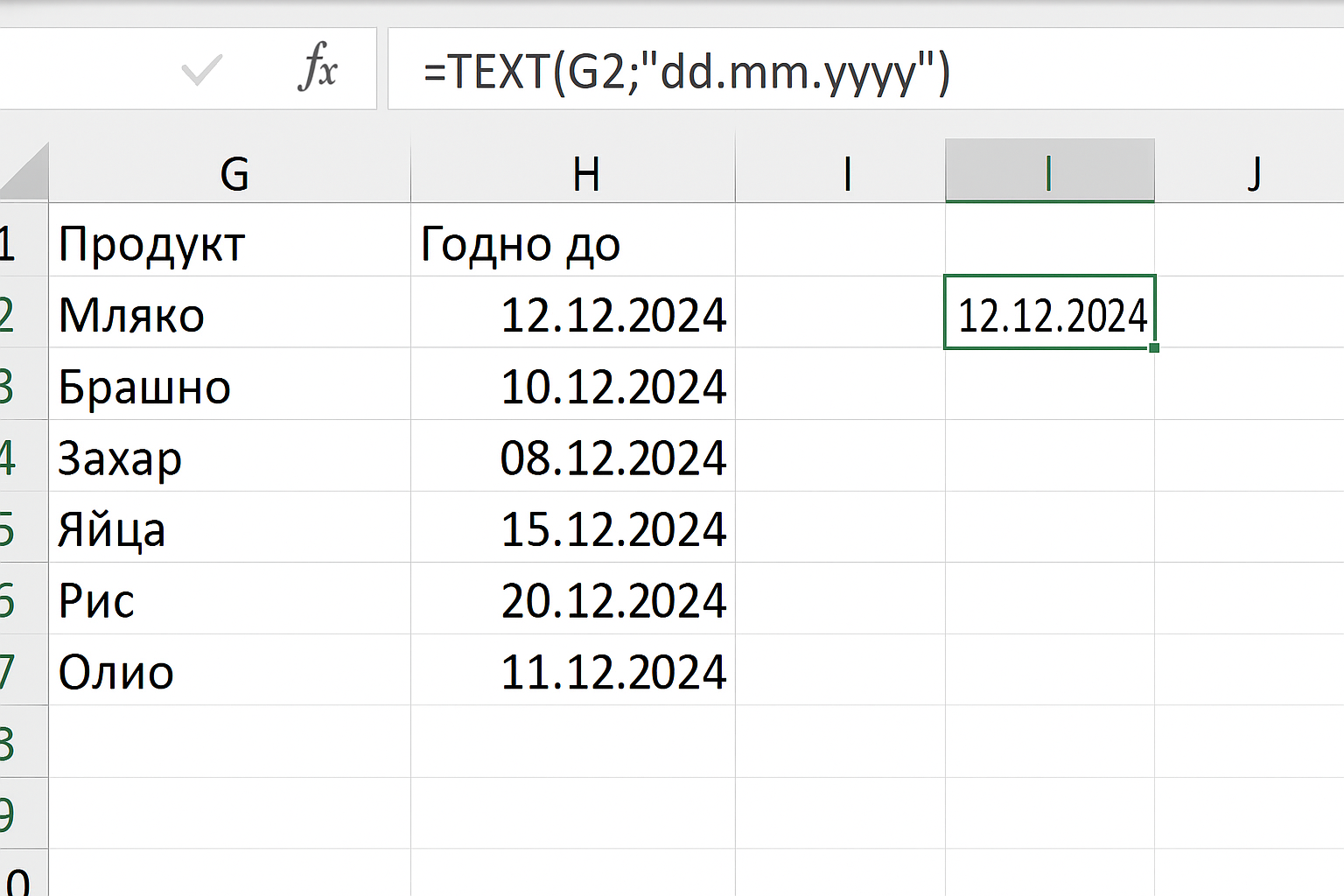Select entire column H by its header

(x=586, y=171)
